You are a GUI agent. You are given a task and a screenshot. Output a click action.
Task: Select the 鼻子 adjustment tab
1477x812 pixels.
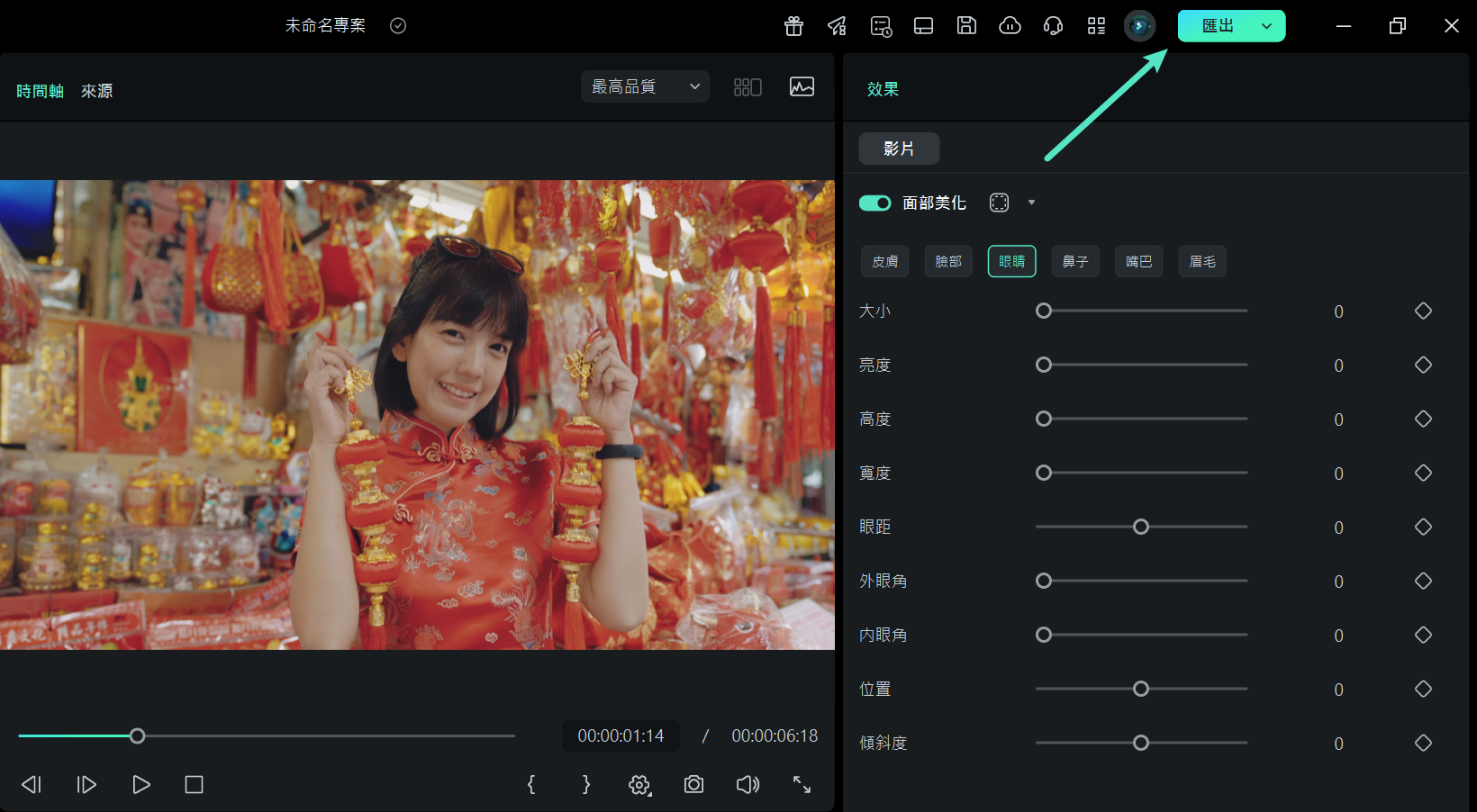[x=1075, y=261]
